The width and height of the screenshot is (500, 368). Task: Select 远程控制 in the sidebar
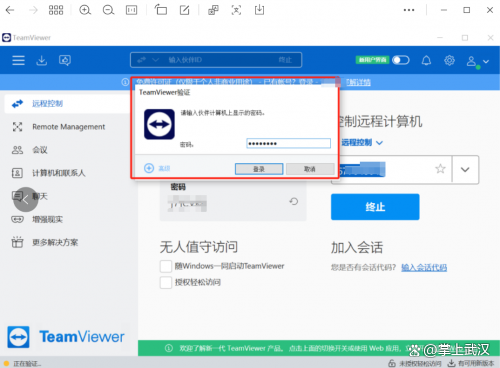click(67, 104)
